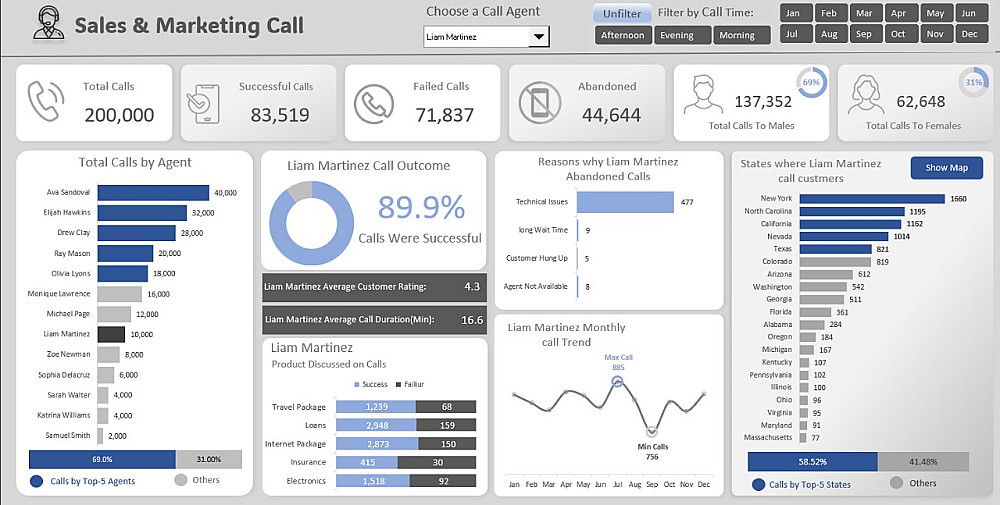Click the Technical Issues 477 bar
The width and height of the screenshot is (1000, 505).
click(625, 202)
